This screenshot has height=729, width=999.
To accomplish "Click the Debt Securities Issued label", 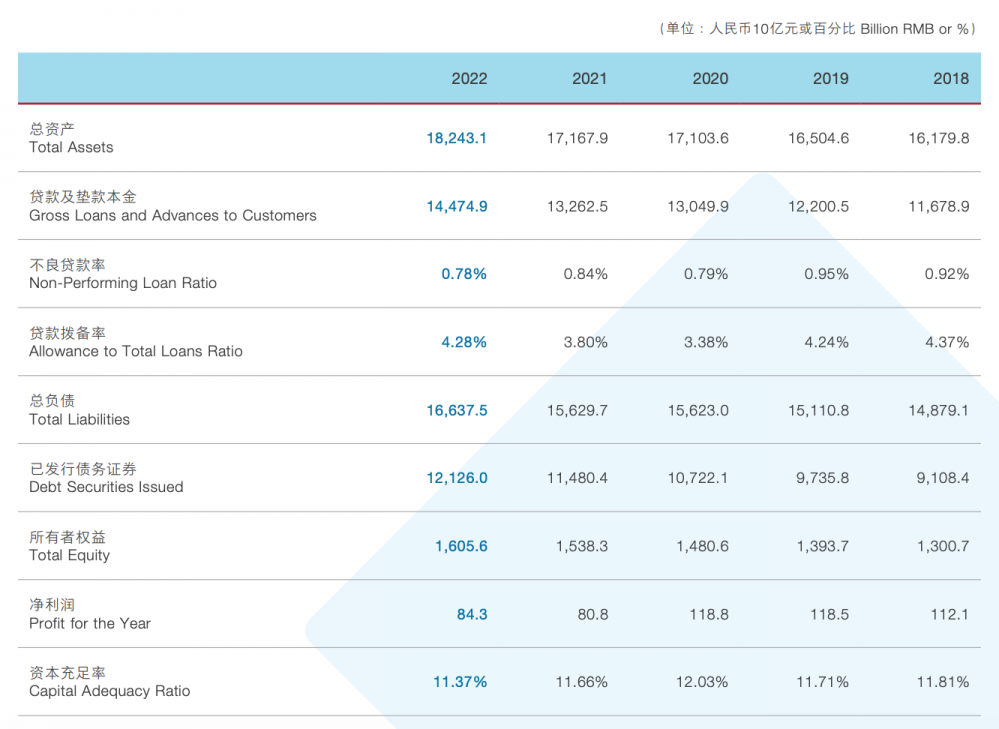I will click(x=106, y=487).
